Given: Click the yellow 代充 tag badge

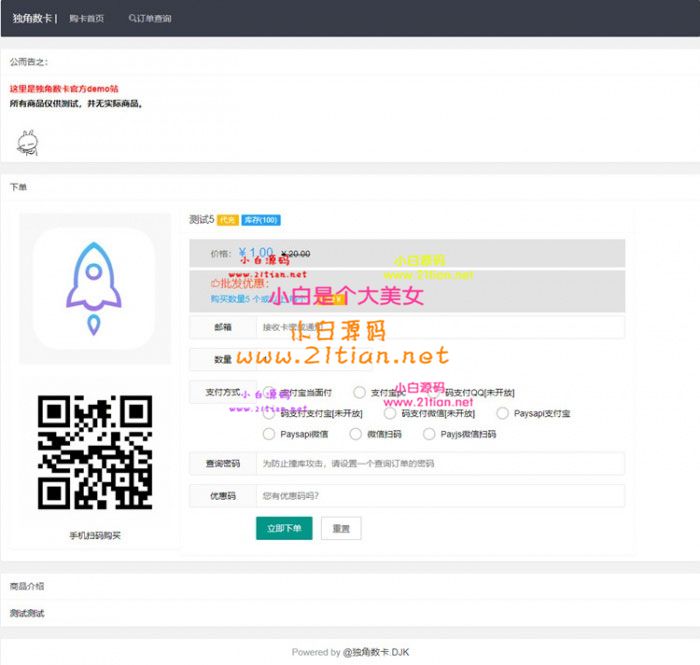Looking at the screenshot, I should [x=228, y=220].
